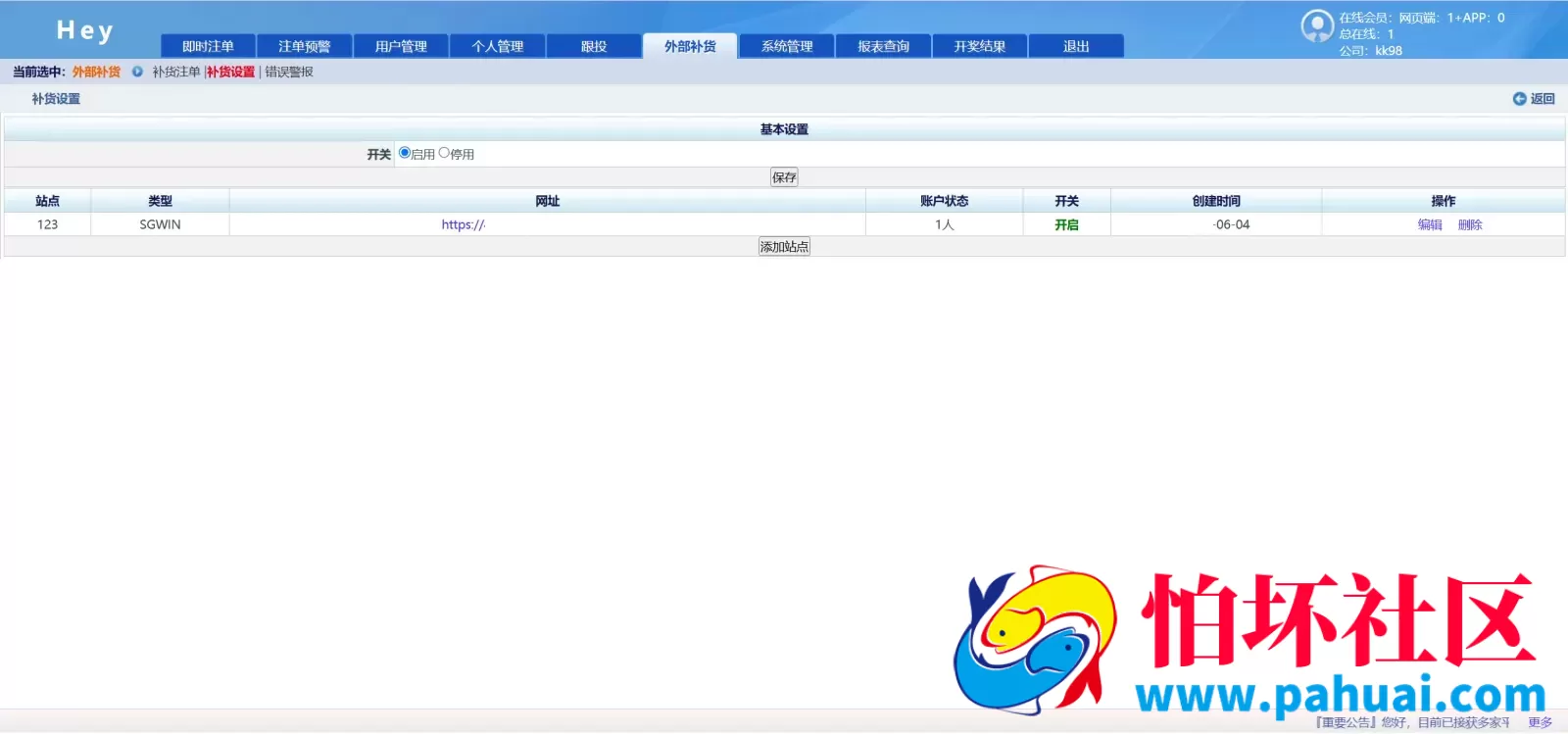
Task: Click the 创建时间 column header
Action: [1216, 201]
